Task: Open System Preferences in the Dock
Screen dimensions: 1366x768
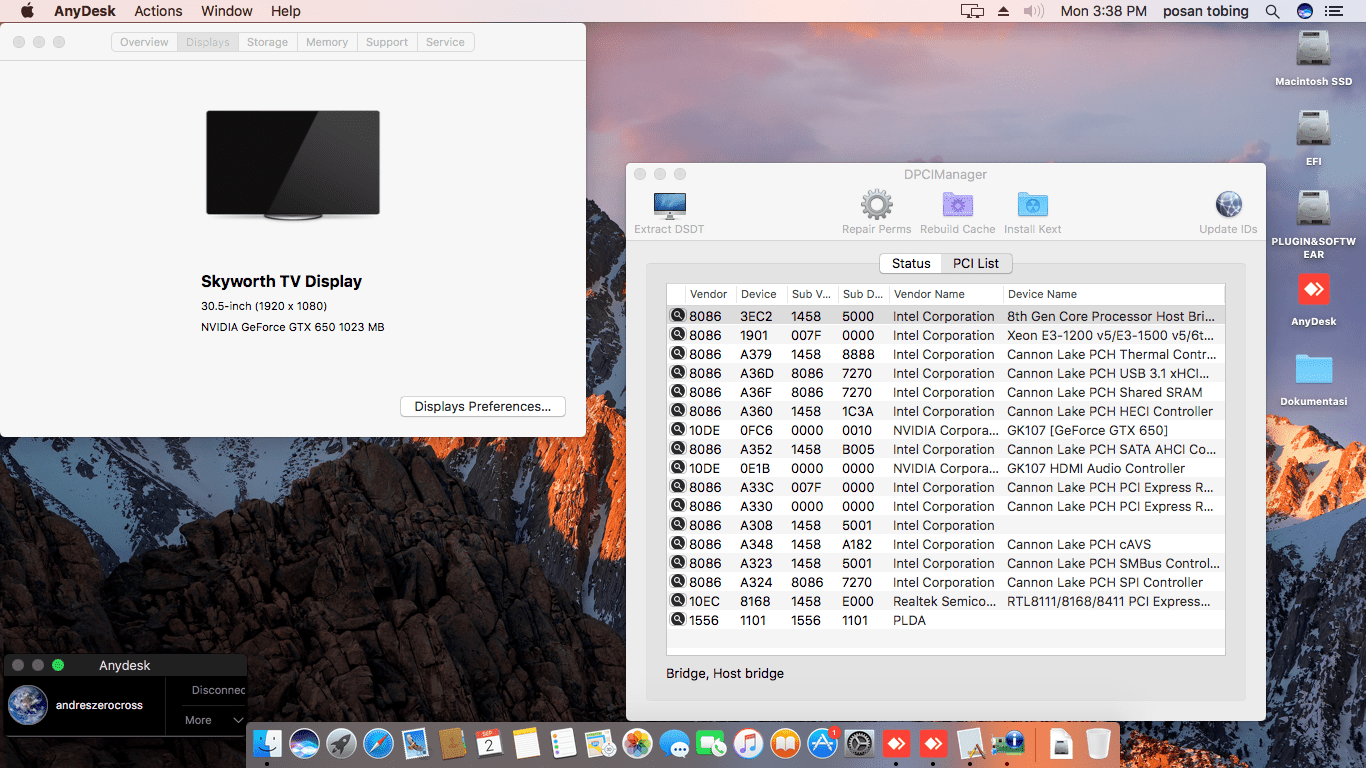Action: (x=859, y=743)
